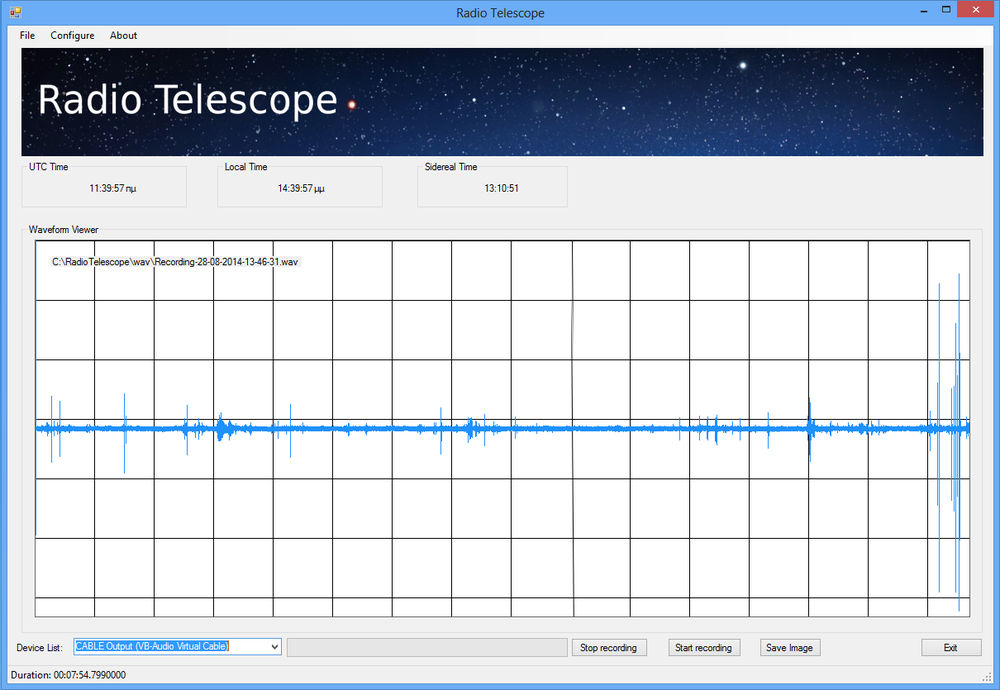Exit the Radio Telescope application

(950, 647)
